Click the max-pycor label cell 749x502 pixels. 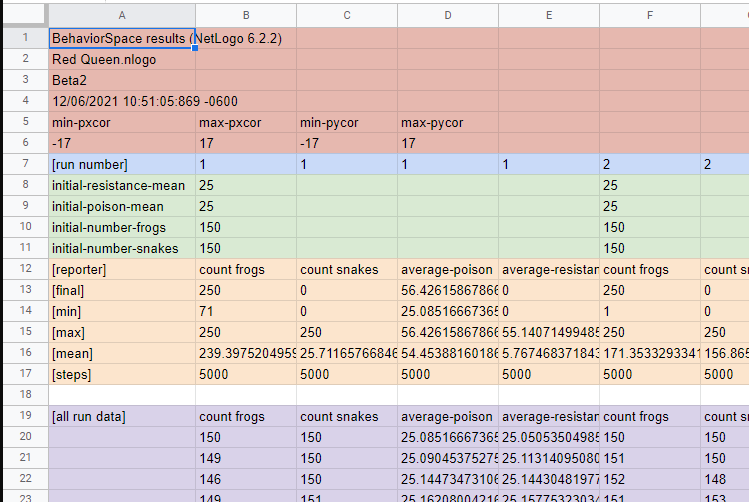[447, 122]
